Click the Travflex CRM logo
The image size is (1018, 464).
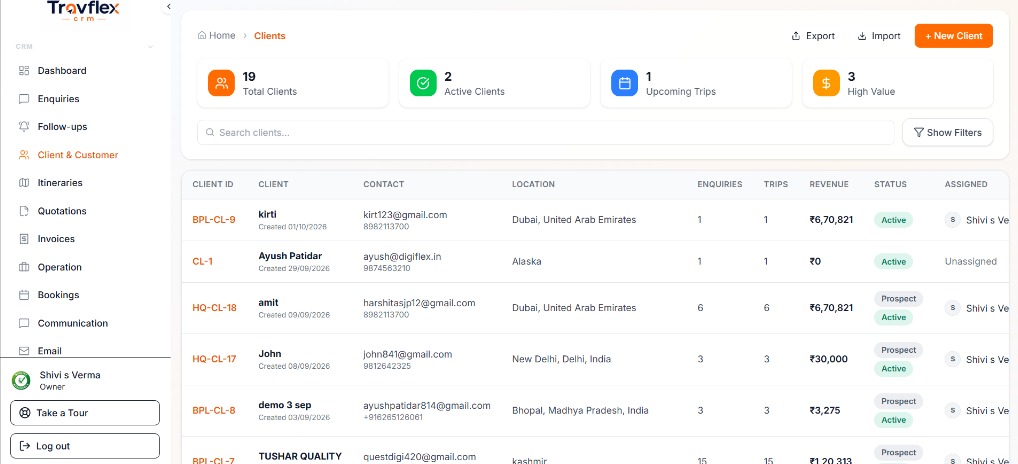point(83,12)
